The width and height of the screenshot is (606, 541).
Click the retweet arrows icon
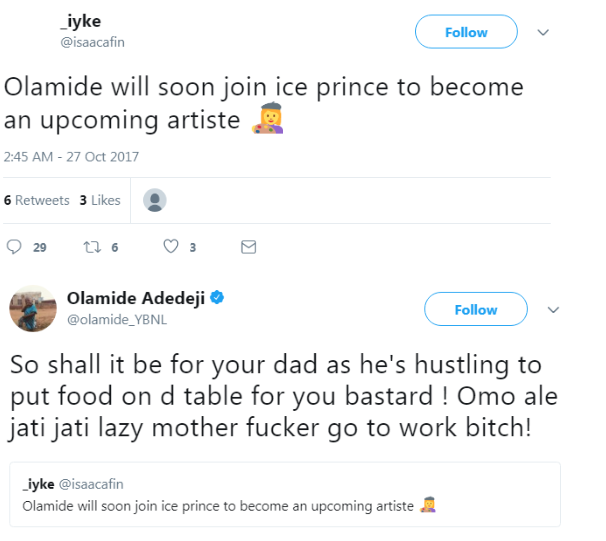(89, 247)
